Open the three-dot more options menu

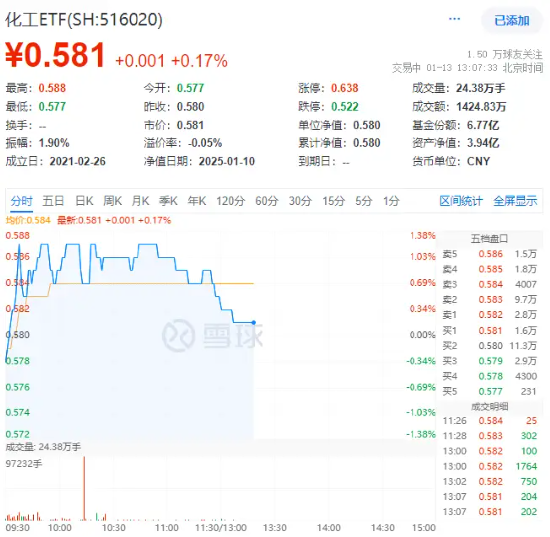(454, 19)
